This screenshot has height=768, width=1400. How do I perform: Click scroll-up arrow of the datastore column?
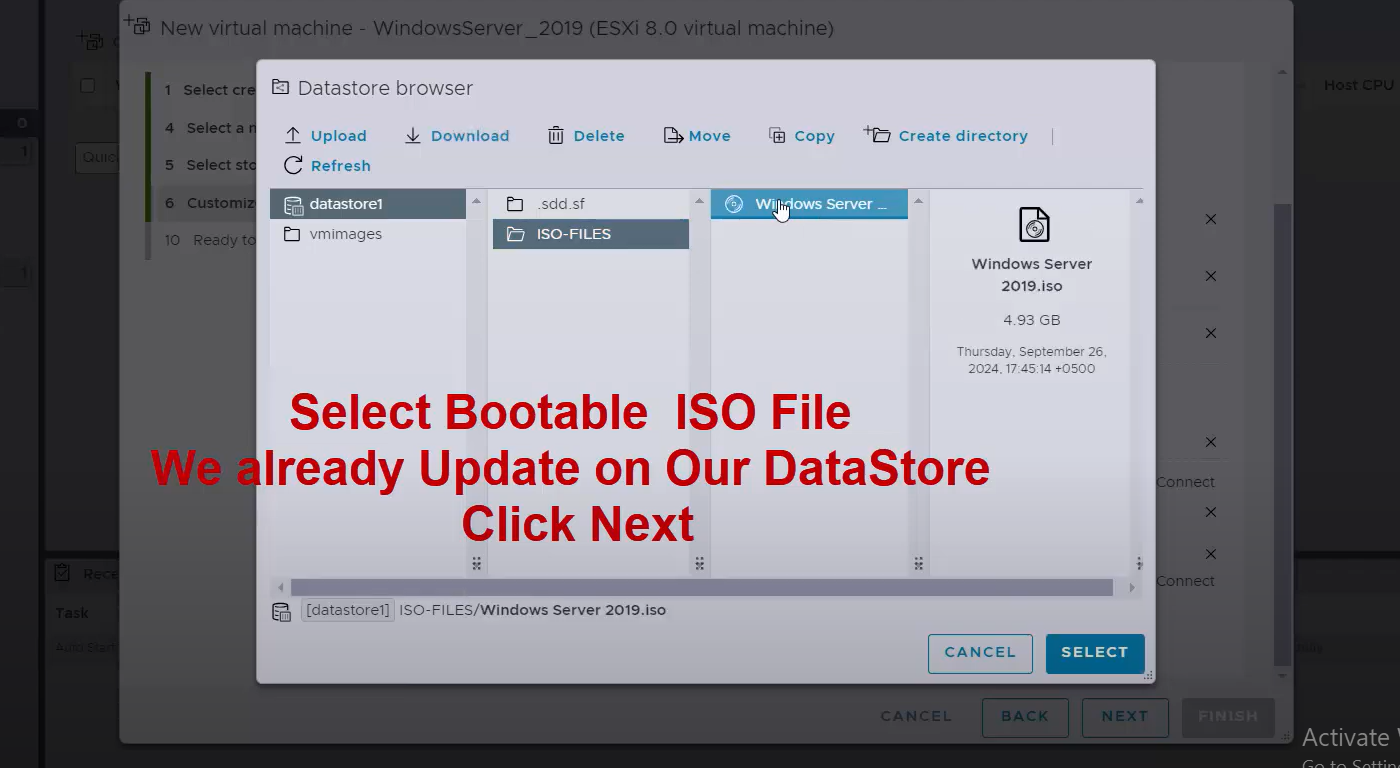[x=476, y=201]
